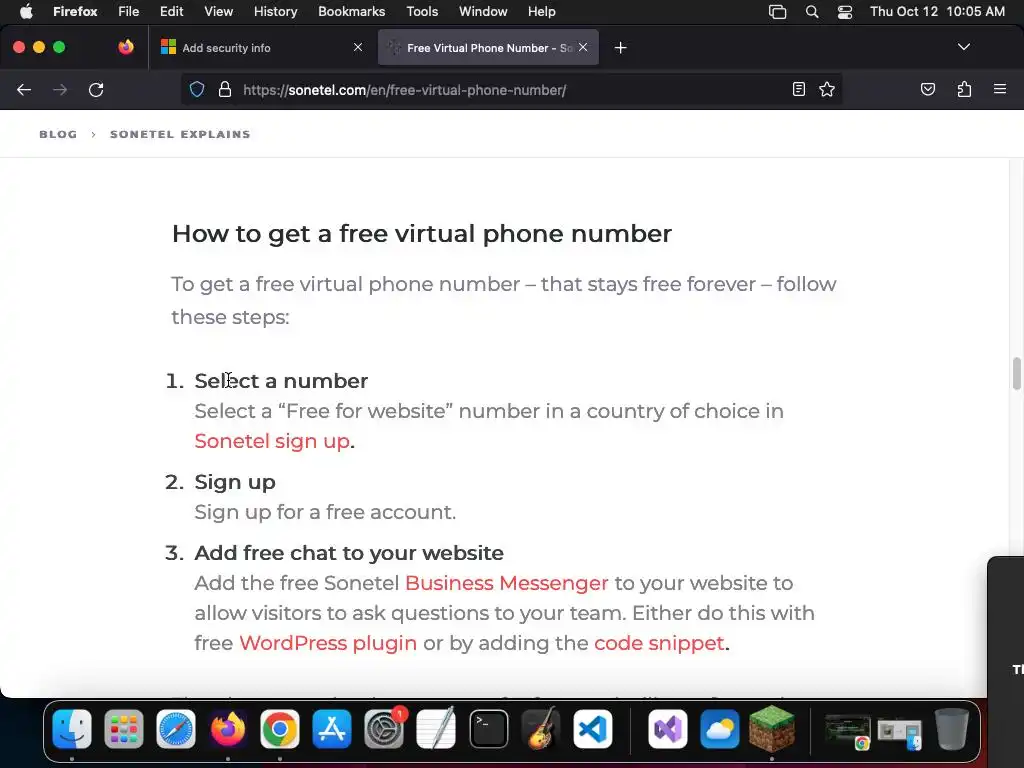Click the Add free chat to your website title
Image resolution: width=1024 pixels, height=768 pixels.
pyautogui.click(x=349, y=552)
